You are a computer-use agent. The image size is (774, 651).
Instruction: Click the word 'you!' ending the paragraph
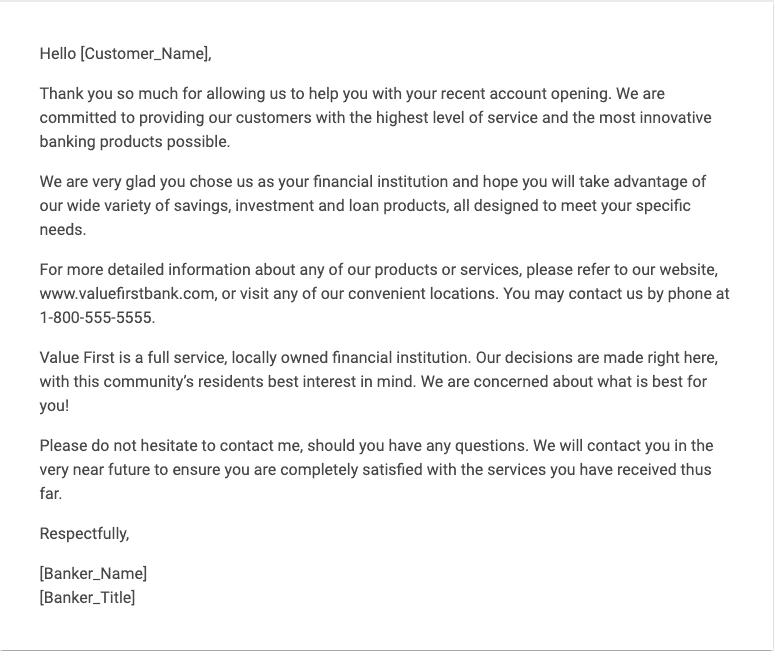coord(54,406)
